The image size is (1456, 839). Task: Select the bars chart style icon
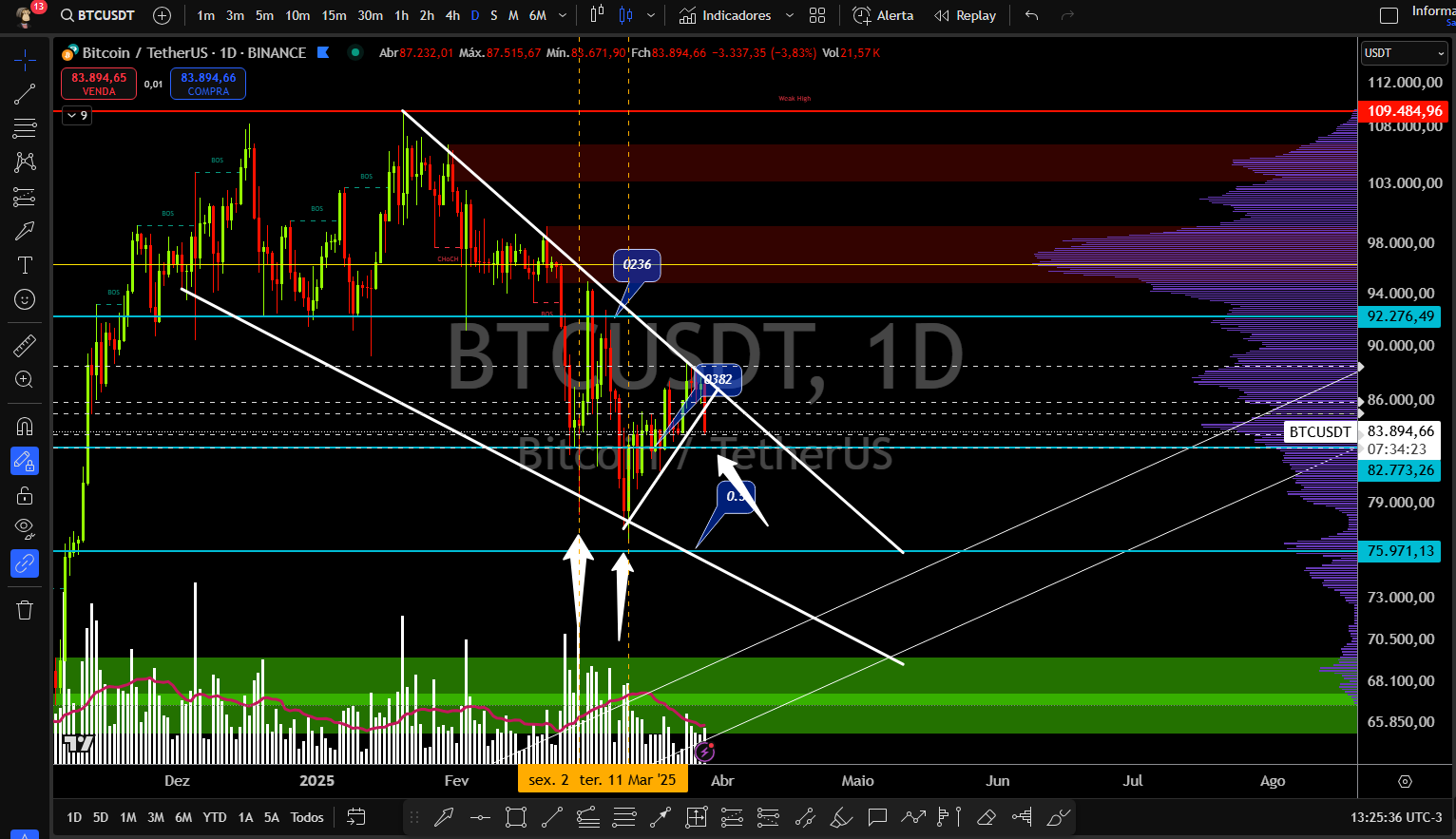click(x=597, y=15)
